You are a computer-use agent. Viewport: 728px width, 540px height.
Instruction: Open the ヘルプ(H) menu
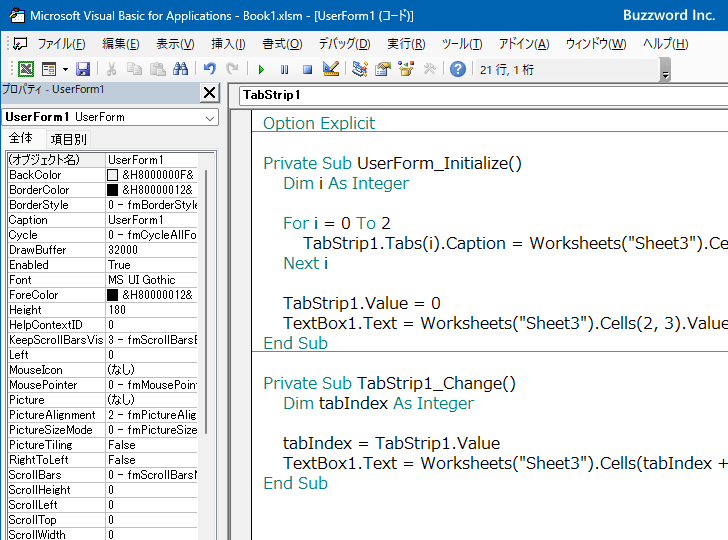[665, 44]
